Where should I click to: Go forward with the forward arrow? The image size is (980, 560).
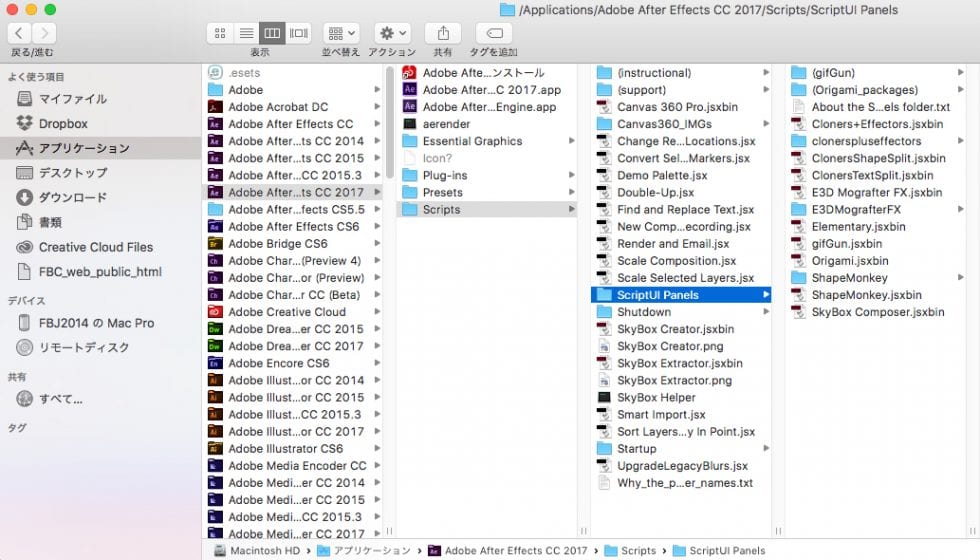44,33
